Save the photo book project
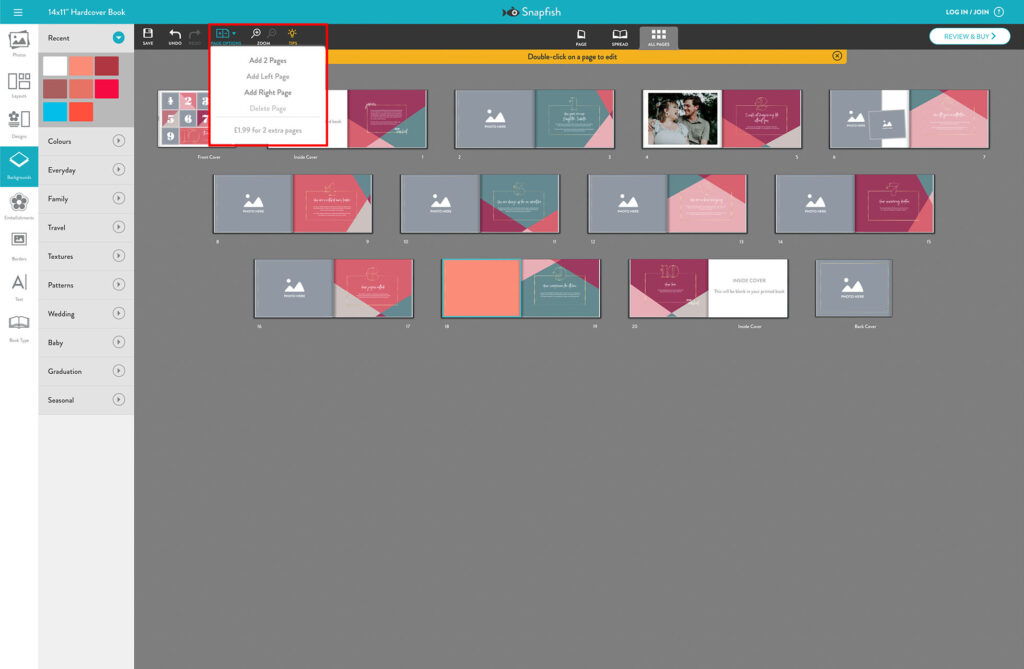1024x669 pixels. 148,36
